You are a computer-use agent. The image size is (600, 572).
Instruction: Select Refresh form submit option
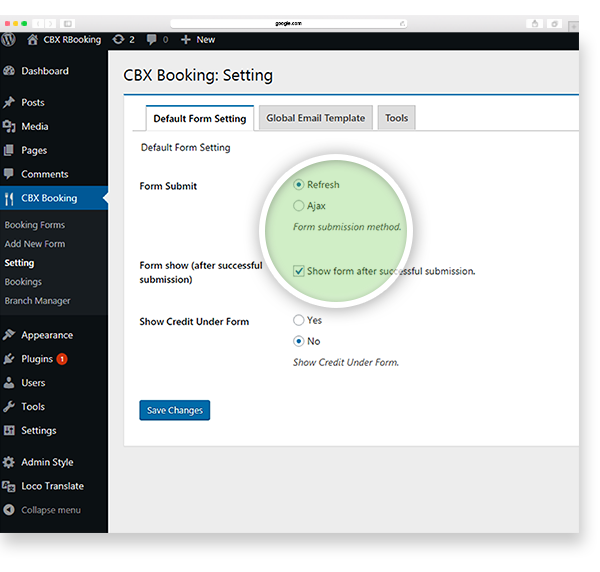click(x=298, y=185)
